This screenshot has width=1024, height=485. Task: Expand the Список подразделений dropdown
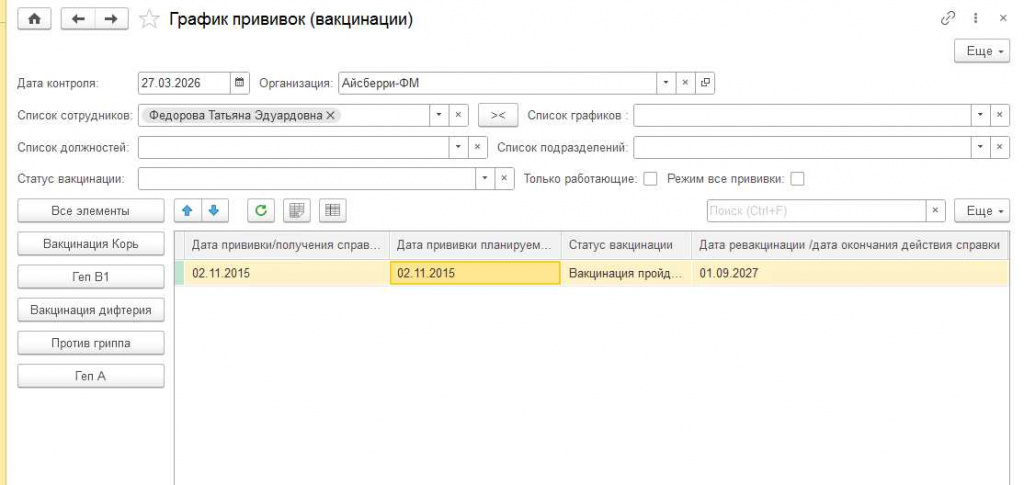click(x=980, y=147)
